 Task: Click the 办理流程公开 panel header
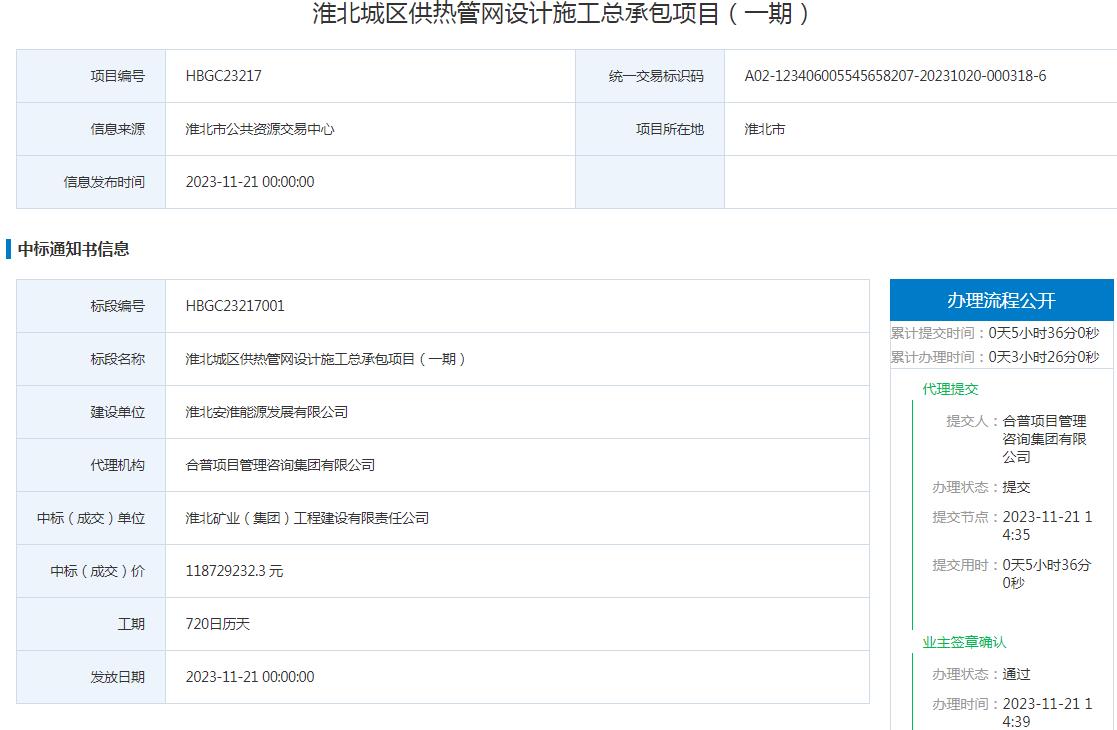(x=1002, y=300)
